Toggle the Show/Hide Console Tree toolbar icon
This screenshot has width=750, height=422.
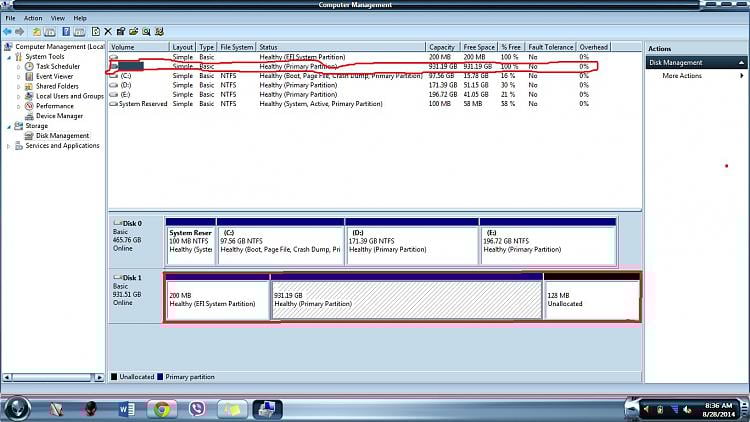[50, 32]
